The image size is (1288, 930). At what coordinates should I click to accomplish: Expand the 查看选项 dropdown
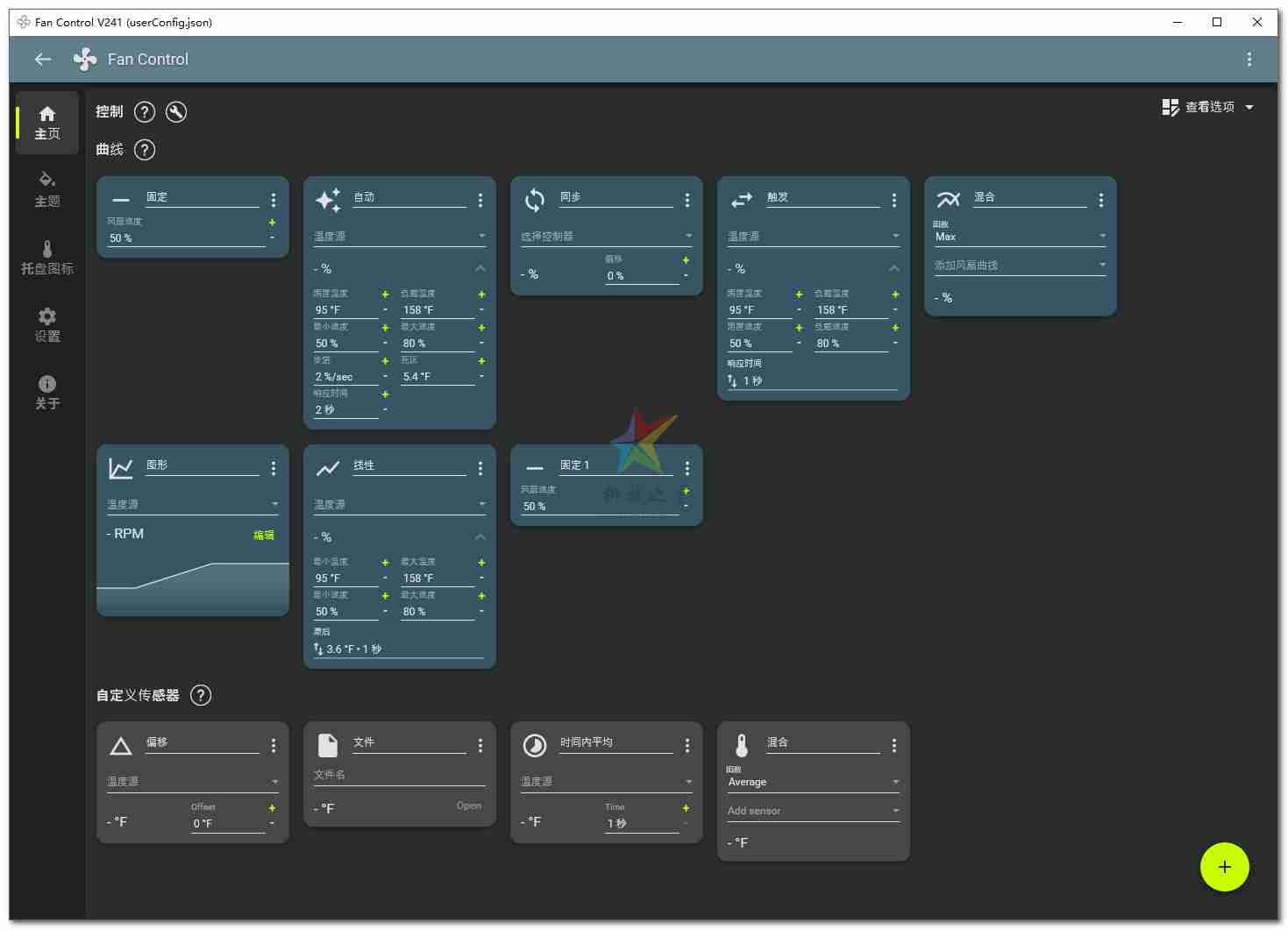[1208, 107]
